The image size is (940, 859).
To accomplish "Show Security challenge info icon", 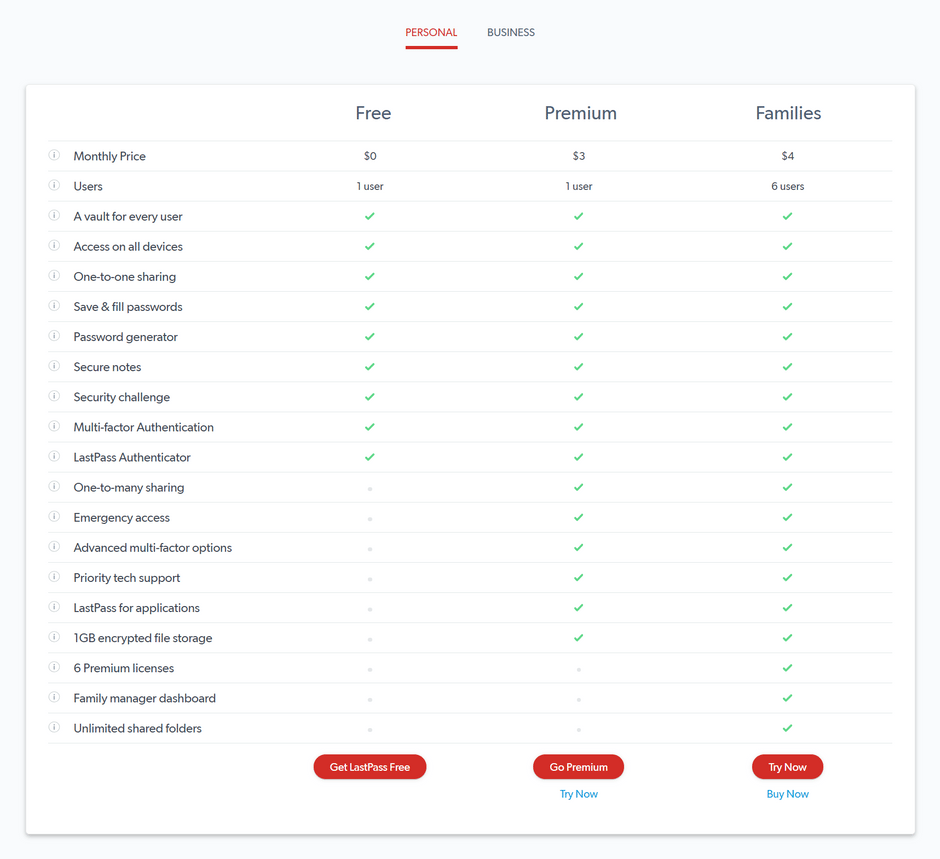I will pos(54,396).
